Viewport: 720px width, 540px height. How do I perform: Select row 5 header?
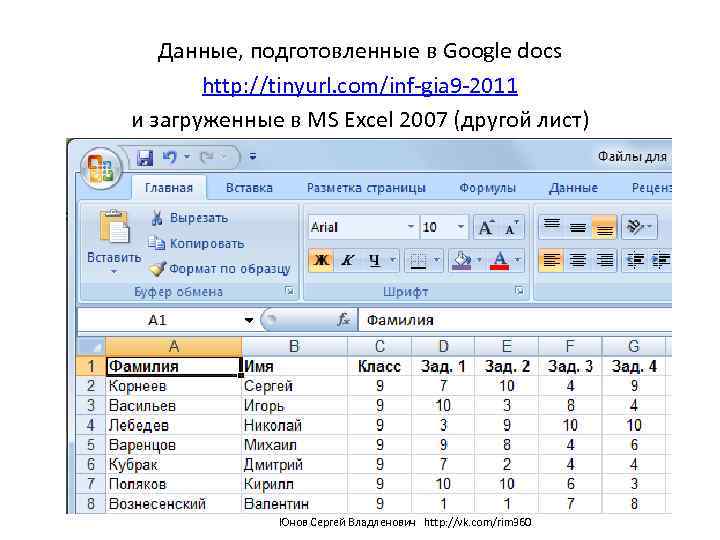pos(91,445)
